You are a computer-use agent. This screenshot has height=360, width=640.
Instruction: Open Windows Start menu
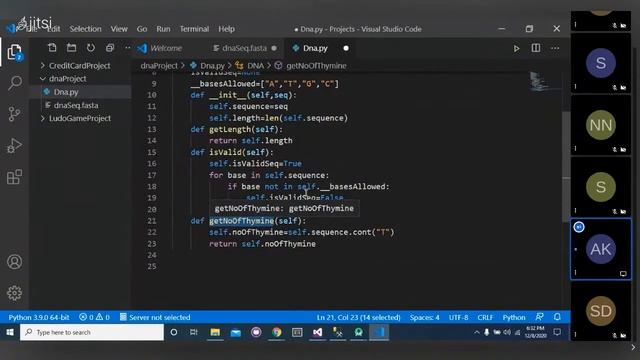[10, 332]
